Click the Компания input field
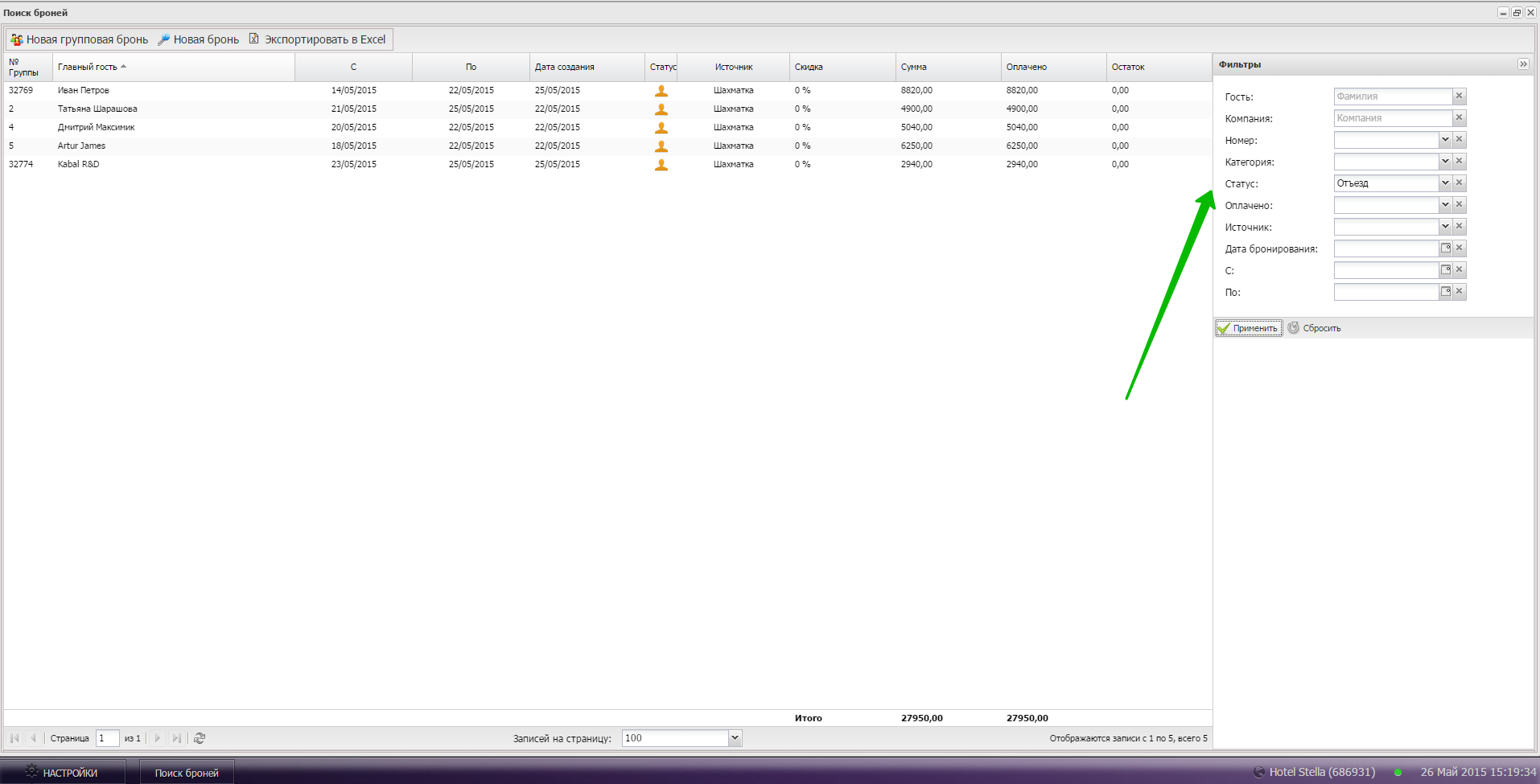1540x784 pixels. (x=1392, y=118)
